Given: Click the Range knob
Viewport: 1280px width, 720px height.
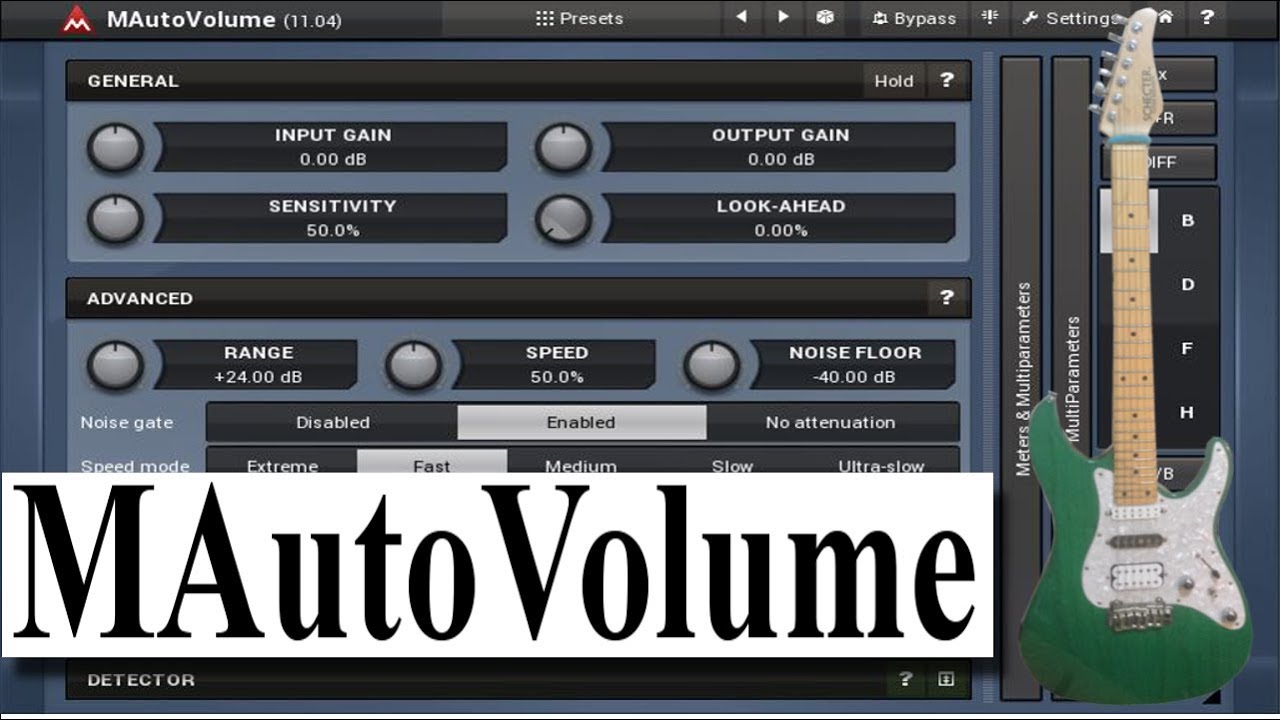Looking at the screenshot, I should pos(116,365).
